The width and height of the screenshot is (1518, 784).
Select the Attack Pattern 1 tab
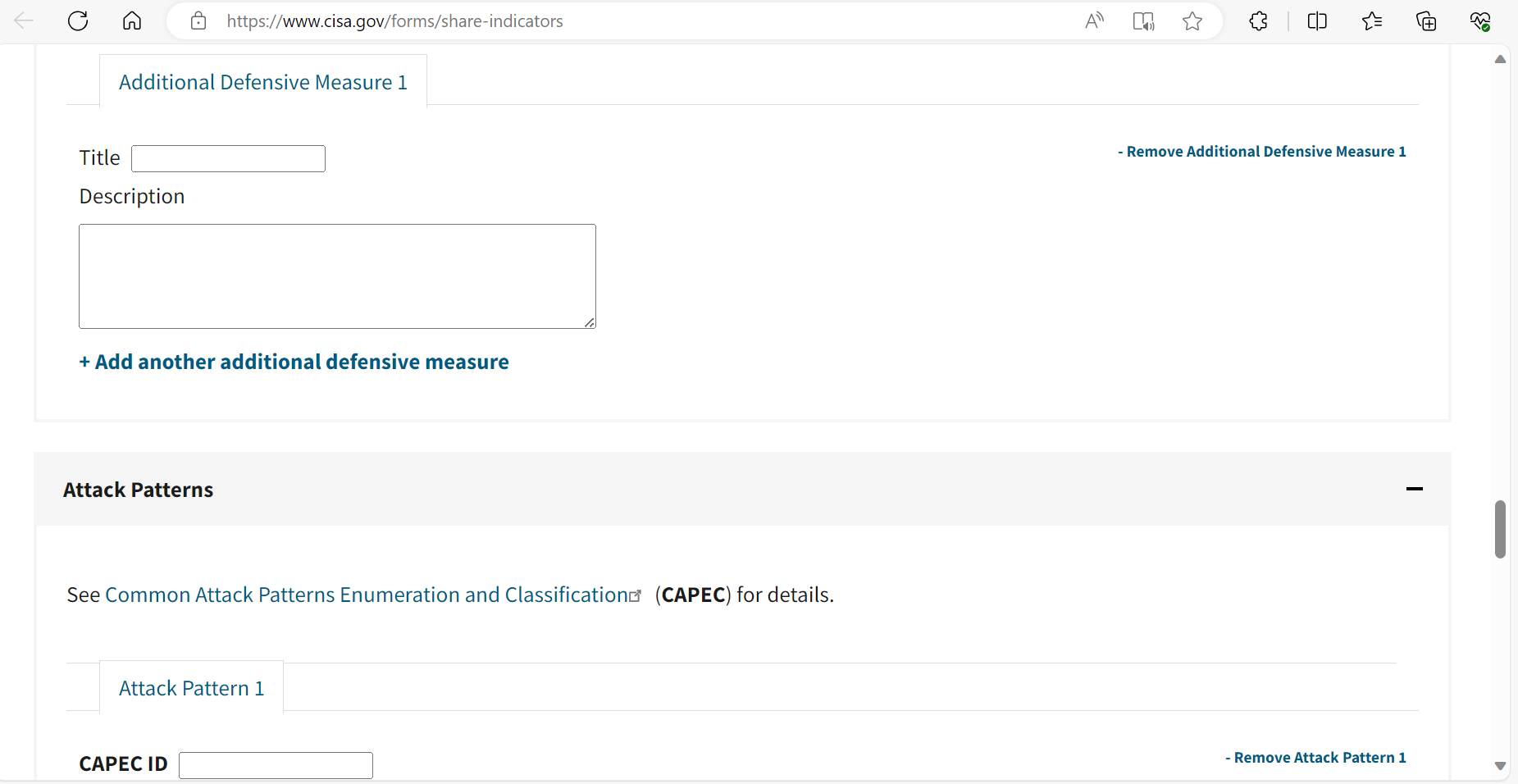click(x=191, y=688)
